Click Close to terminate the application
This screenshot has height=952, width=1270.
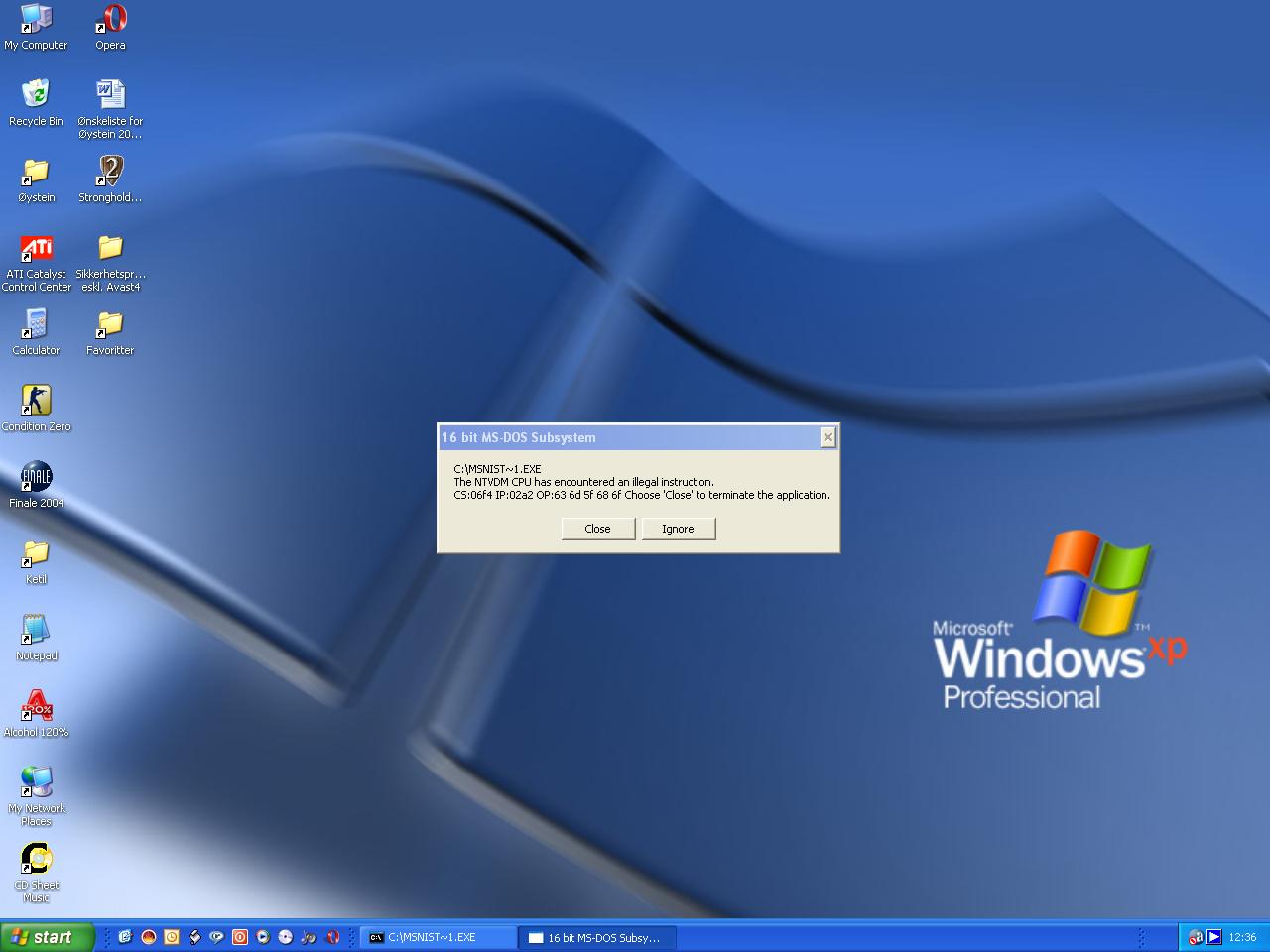click(x=597, y=529)
